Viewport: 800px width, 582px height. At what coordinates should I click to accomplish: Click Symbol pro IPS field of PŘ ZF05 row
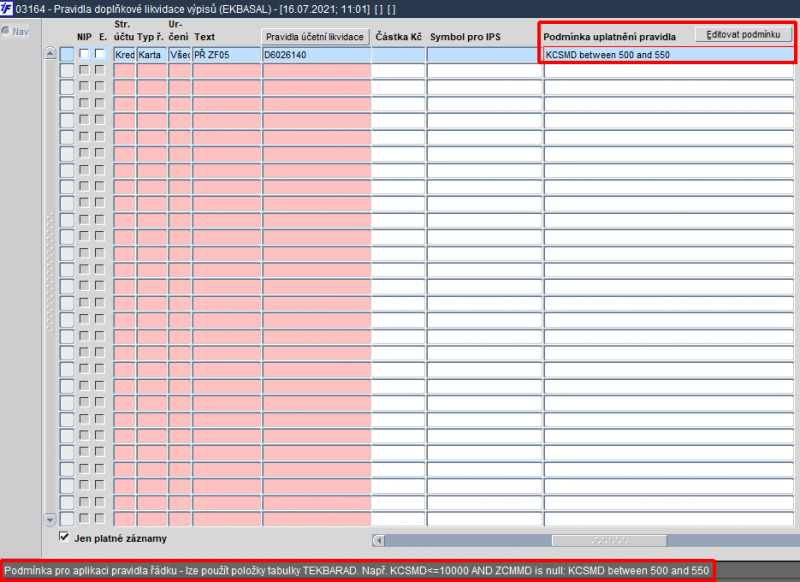(x=484, y=55)
